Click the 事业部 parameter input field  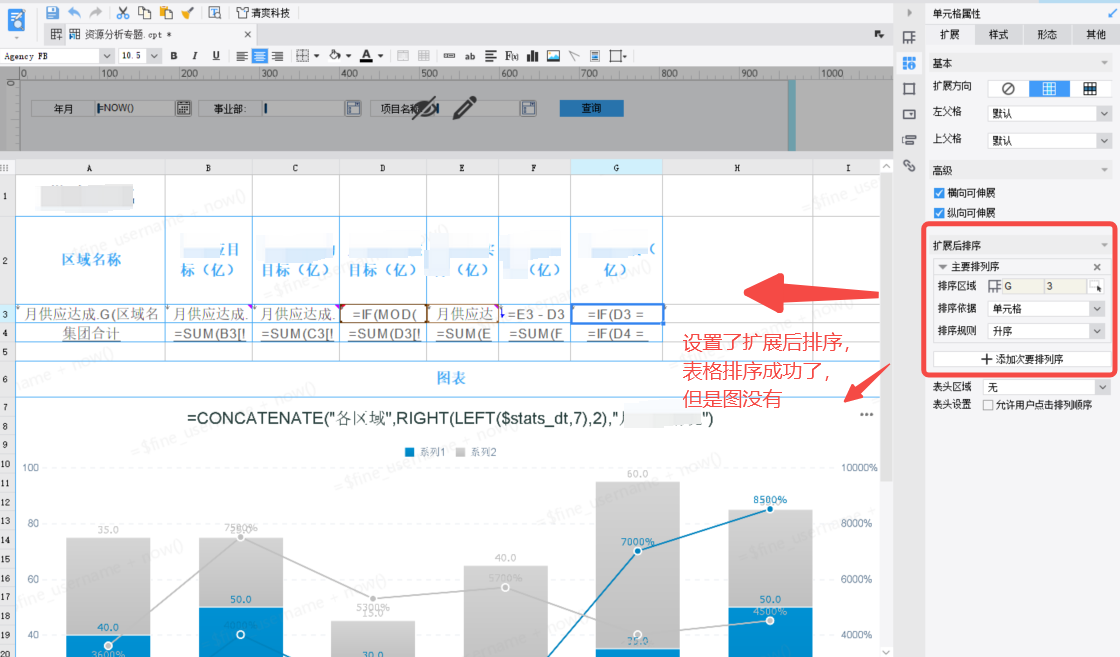point(304,108)
